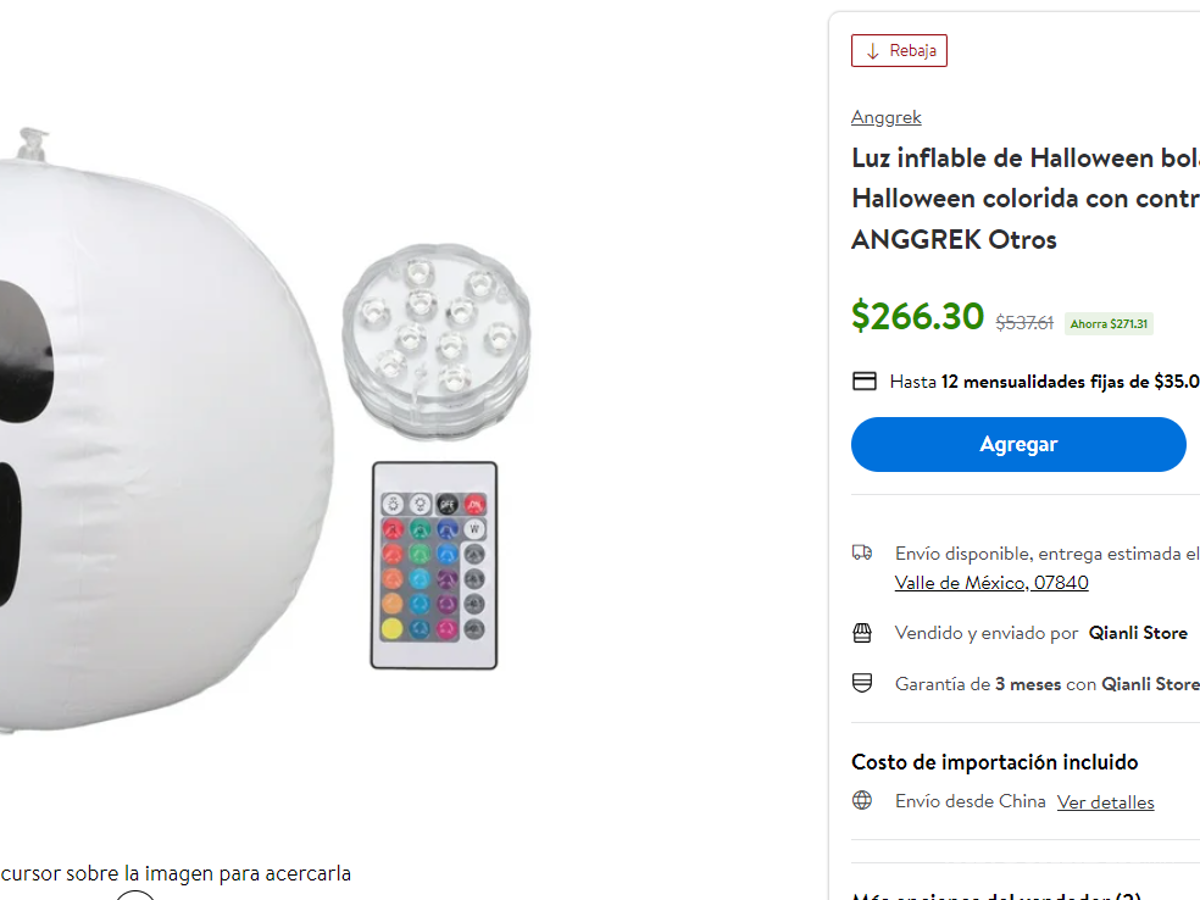Click Qianli Store seller name
This screenshot has width=1200, height=900.
click(x=1138, y=633)
